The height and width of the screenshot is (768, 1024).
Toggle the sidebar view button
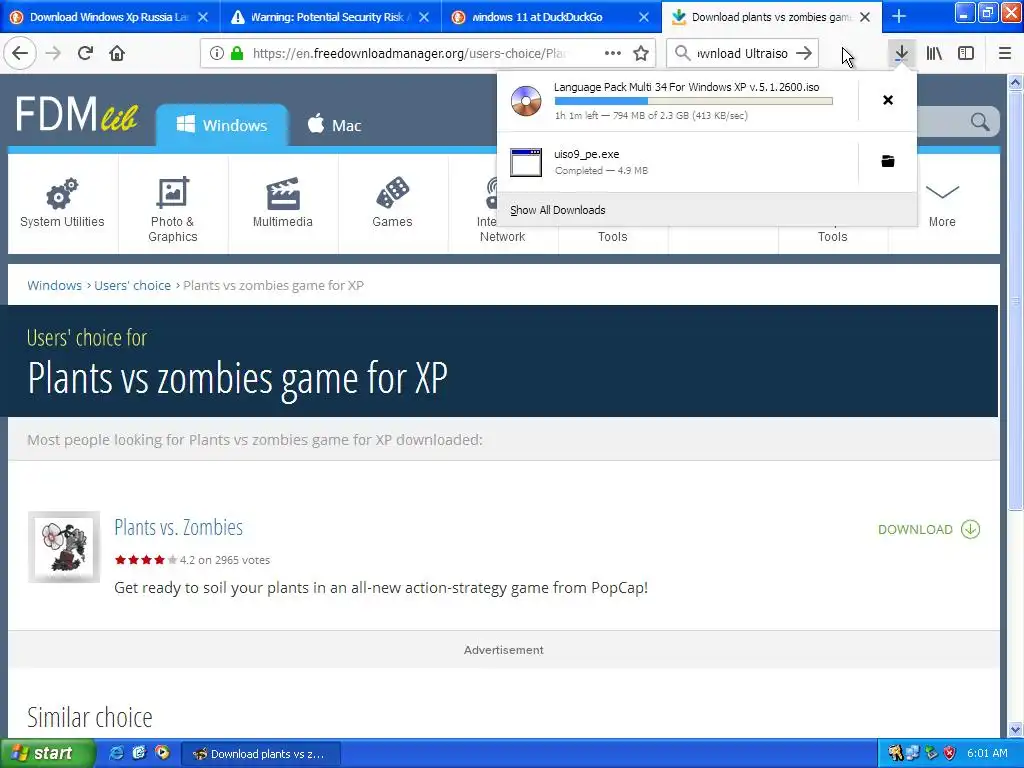tap(966, 53)
